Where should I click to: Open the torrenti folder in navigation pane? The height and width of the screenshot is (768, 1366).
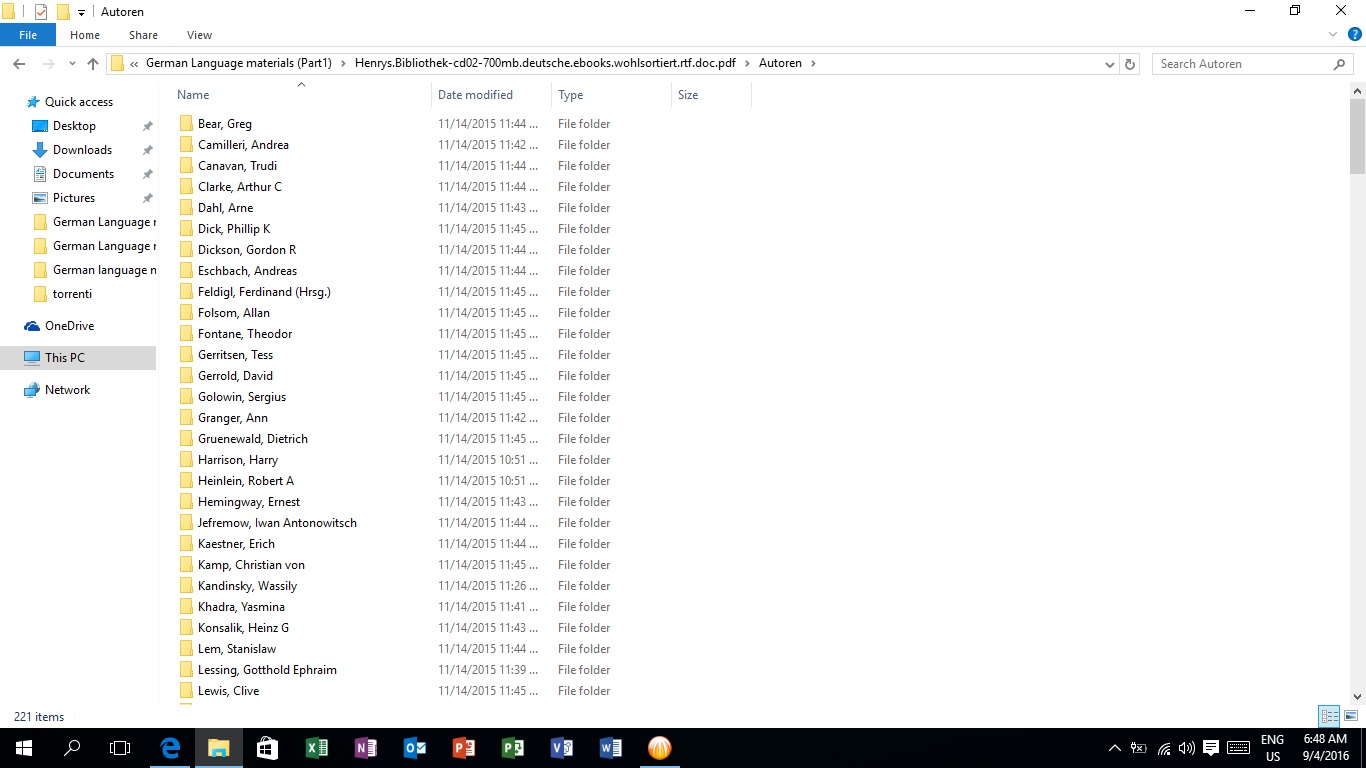(x=72, y=294)
